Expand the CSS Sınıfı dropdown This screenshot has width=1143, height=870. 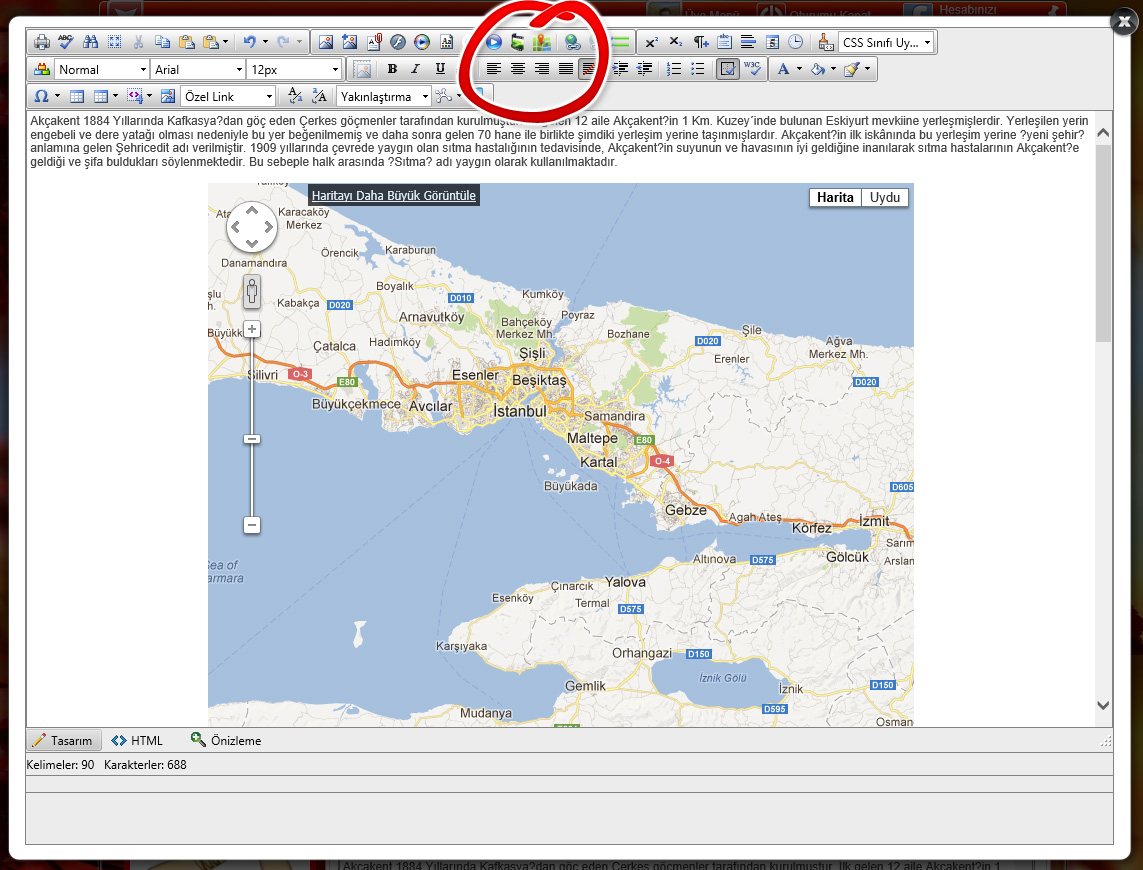(928, 42)
